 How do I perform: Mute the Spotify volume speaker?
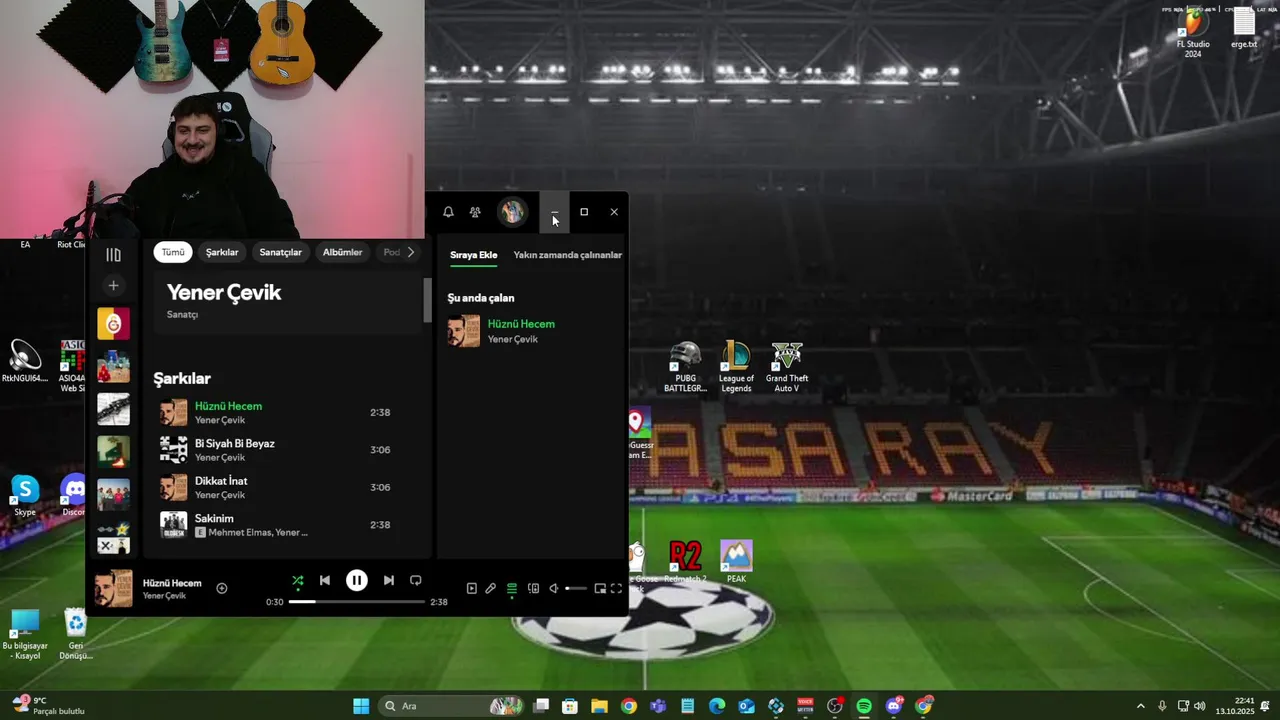(x=553, y=588)
